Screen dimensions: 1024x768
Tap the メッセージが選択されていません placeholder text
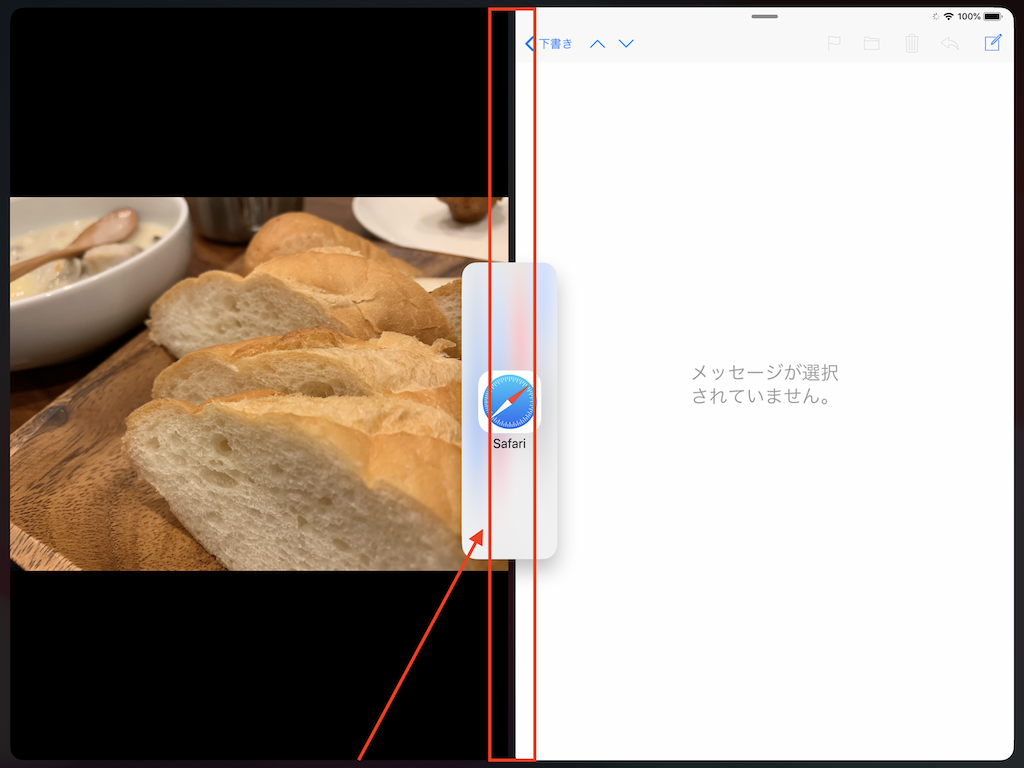coord(765,384)
